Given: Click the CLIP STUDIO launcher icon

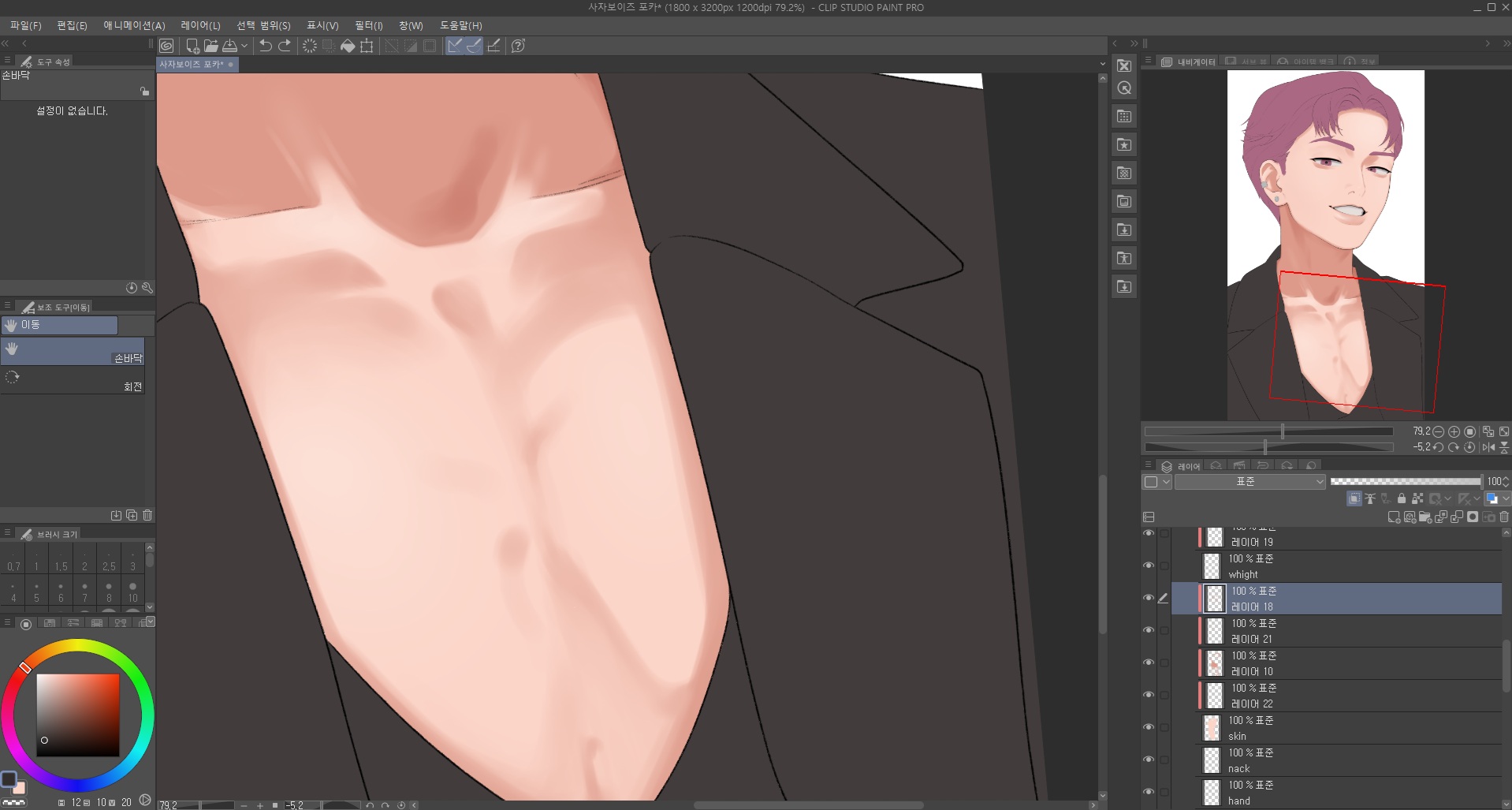Looking at the screenshot, I should 166,46.
